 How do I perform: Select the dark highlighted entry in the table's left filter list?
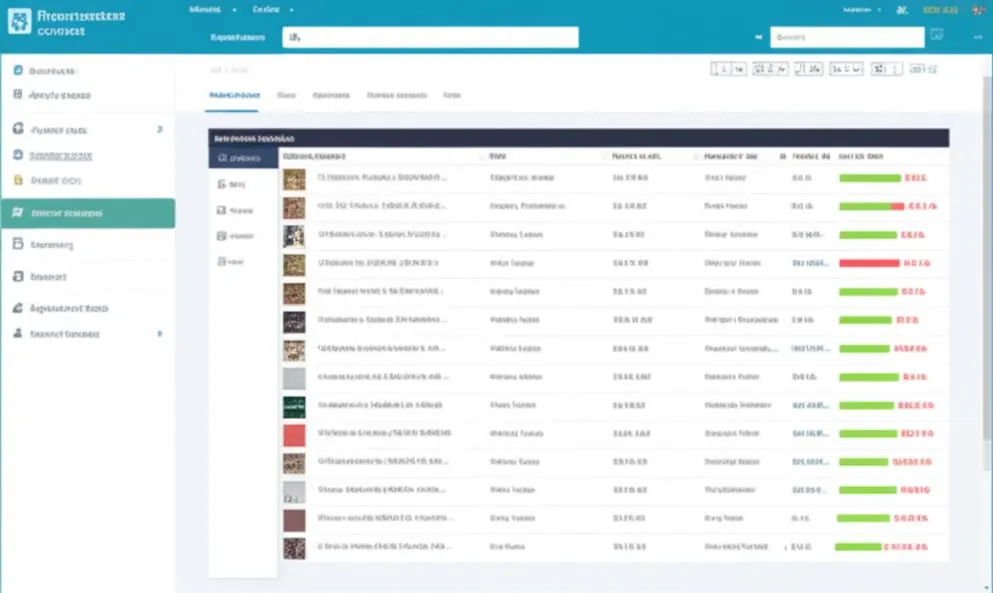243,158
